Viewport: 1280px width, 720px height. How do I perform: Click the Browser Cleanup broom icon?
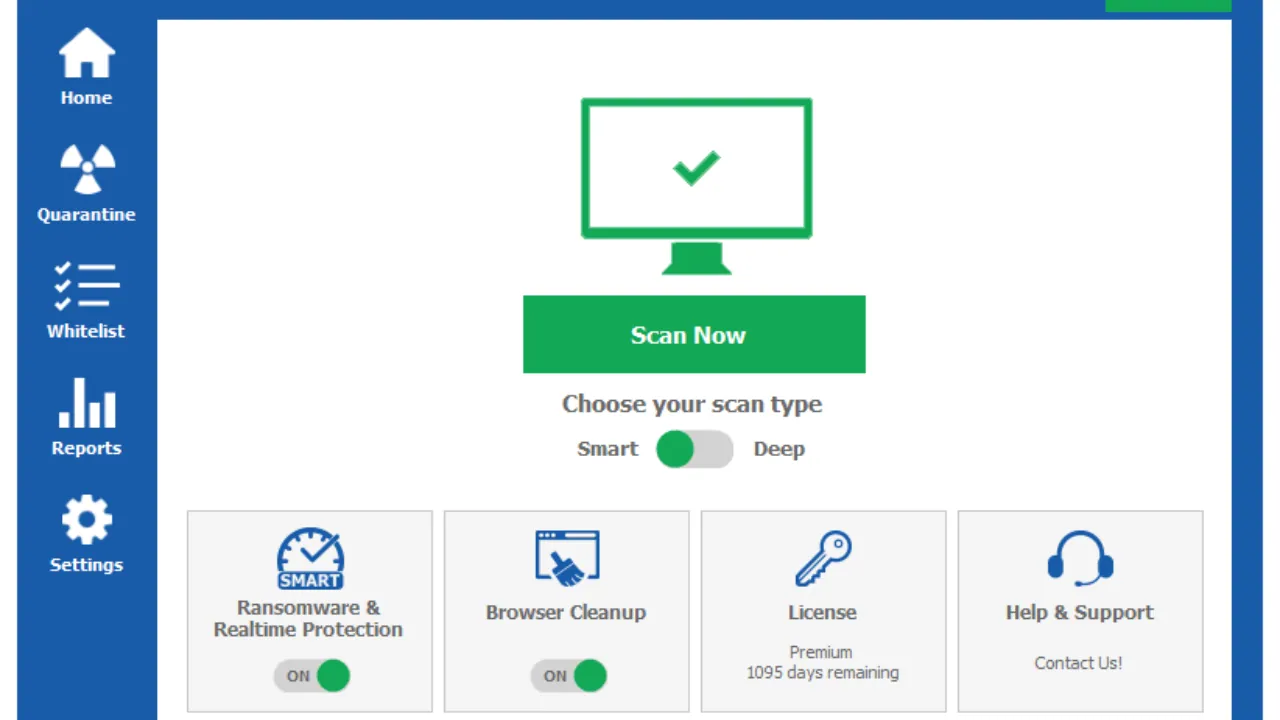[x=567, y=558]
